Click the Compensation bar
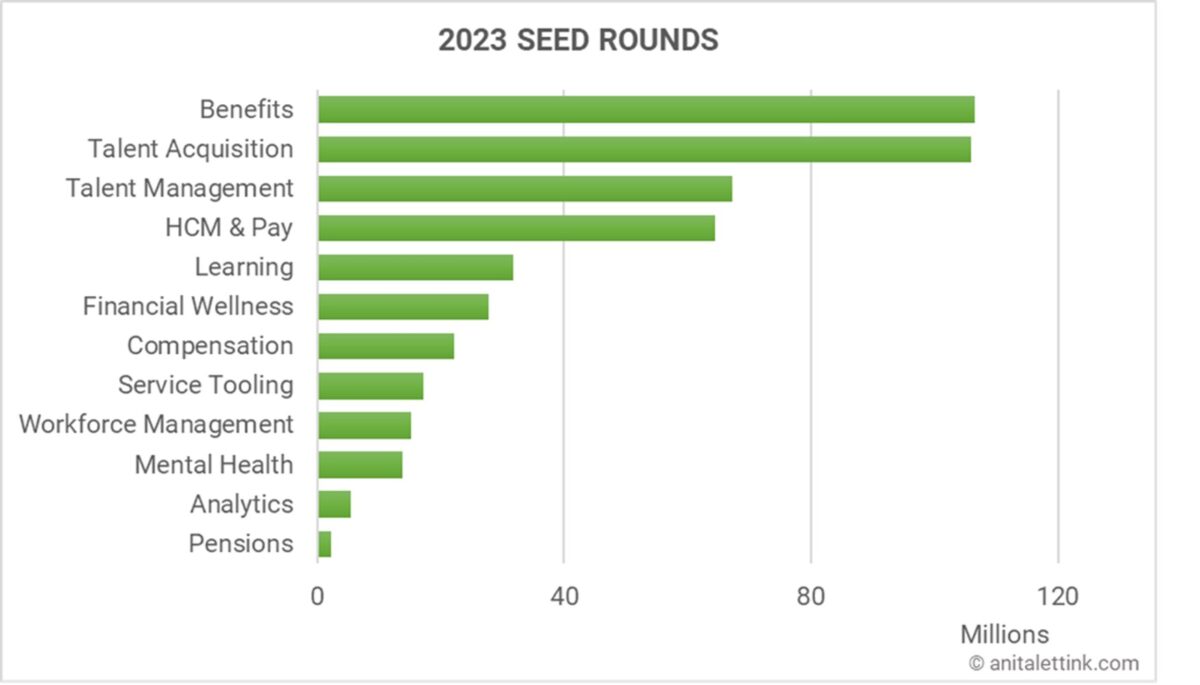The height and width of the screenshot is (685, 1200). click(x=385, y=346)
